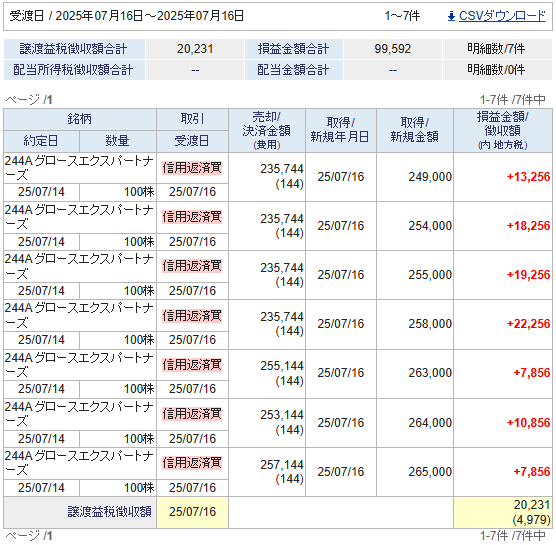The height and width of the screenshot is (545, 556).
Task: Click the +22,256 profit value
Action: (x=528, y=324)
